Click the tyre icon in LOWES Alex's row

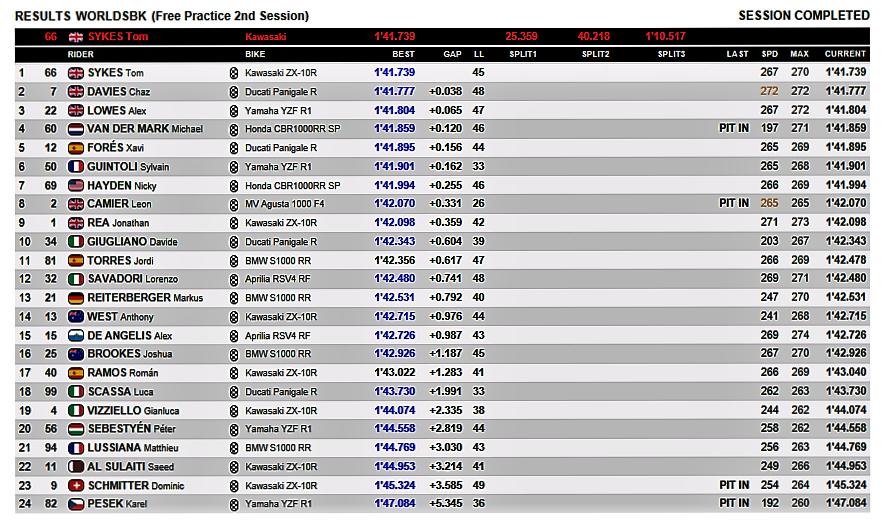tap(234, 111)
